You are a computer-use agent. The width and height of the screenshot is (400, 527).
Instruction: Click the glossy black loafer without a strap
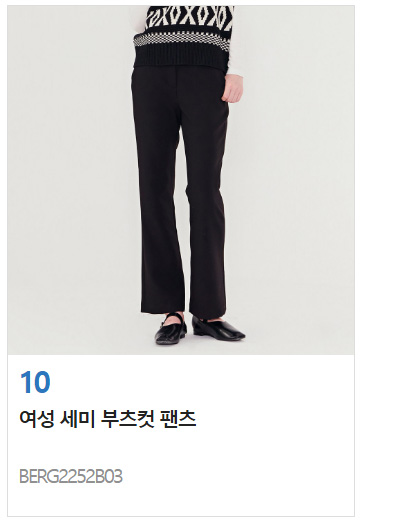pyautogui.click(x=218, y=328)
